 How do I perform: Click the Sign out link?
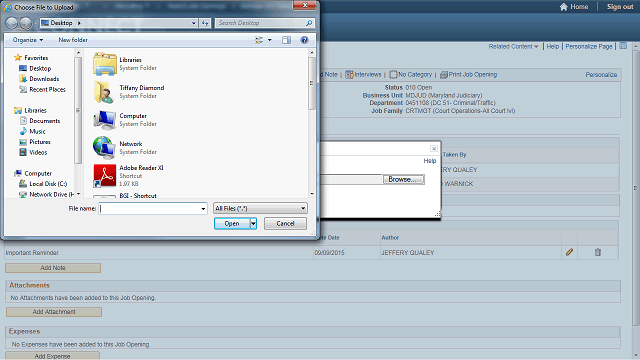(x=620, y=7)
